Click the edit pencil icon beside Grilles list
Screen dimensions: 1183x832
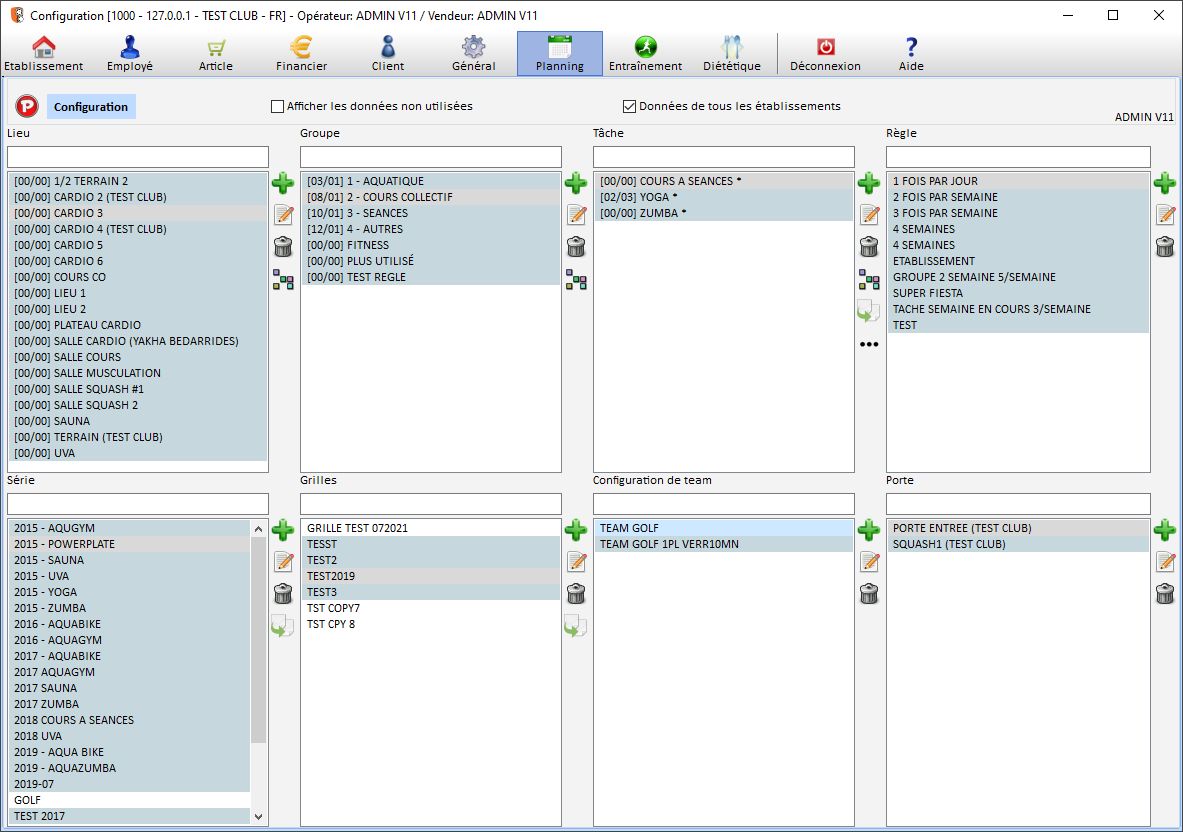[x=576, y=562]
